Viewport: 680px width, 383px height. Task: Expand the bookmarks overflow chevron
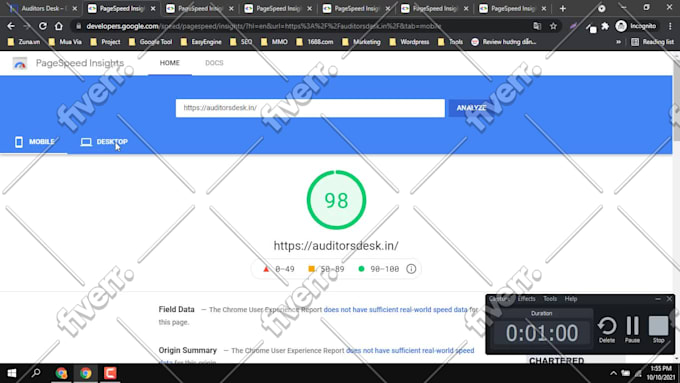(x=618, y=42)
